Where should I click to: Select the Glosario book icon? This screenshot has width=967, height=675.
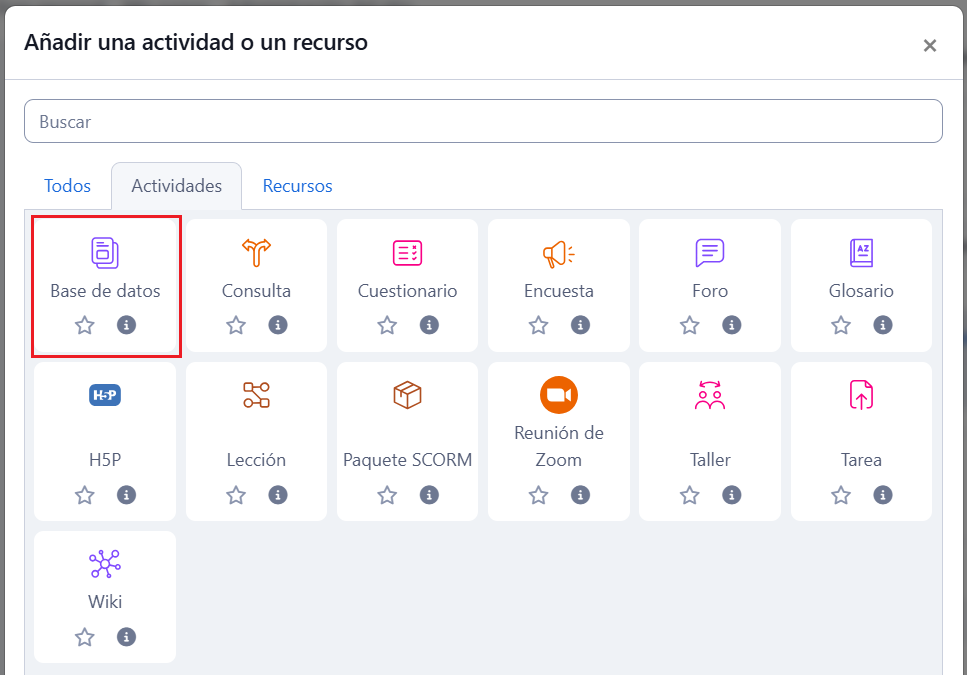pos(861,253)
